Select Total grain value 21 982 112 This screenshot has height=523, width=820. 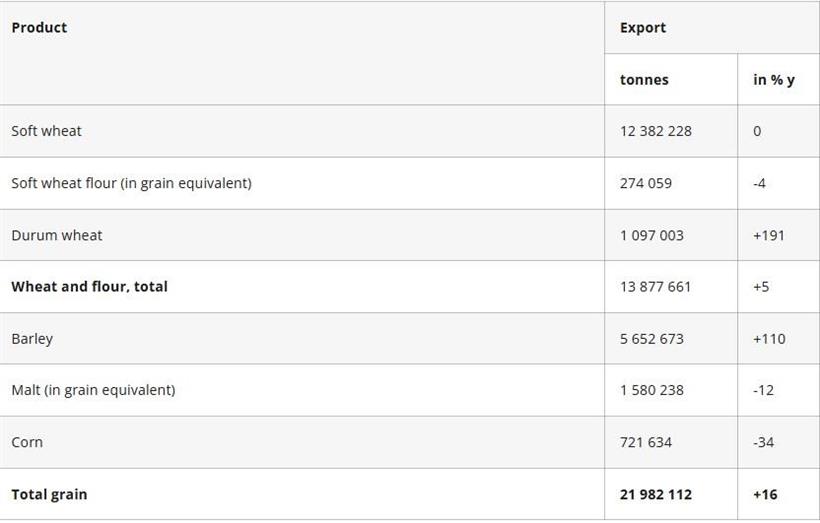(x=656, y=494)
